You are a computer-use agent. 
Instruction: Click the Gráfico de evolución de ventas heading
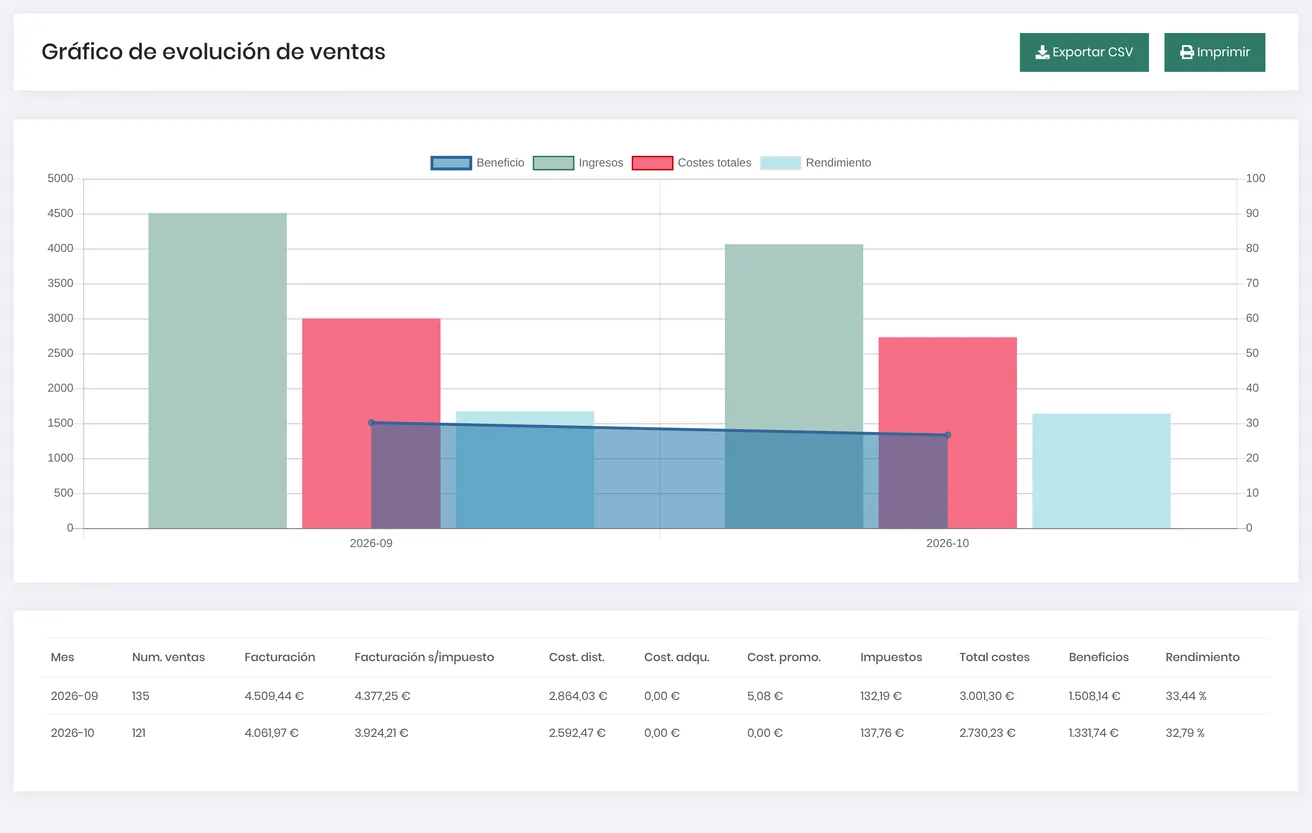click(213, 52)
